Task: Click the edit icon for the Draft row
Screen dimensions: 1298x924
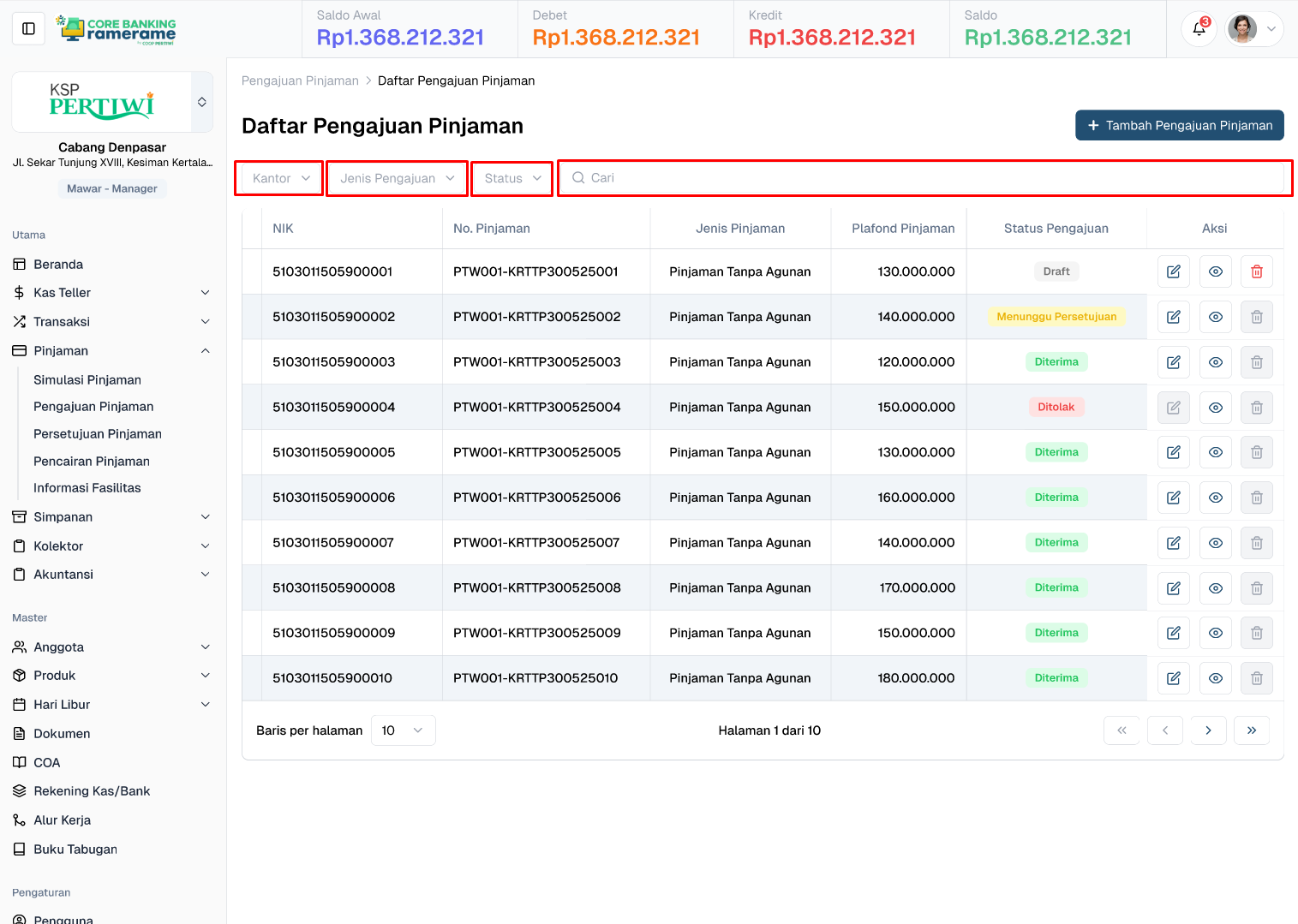Action: pyautogui.click(x=1173, y=271)
